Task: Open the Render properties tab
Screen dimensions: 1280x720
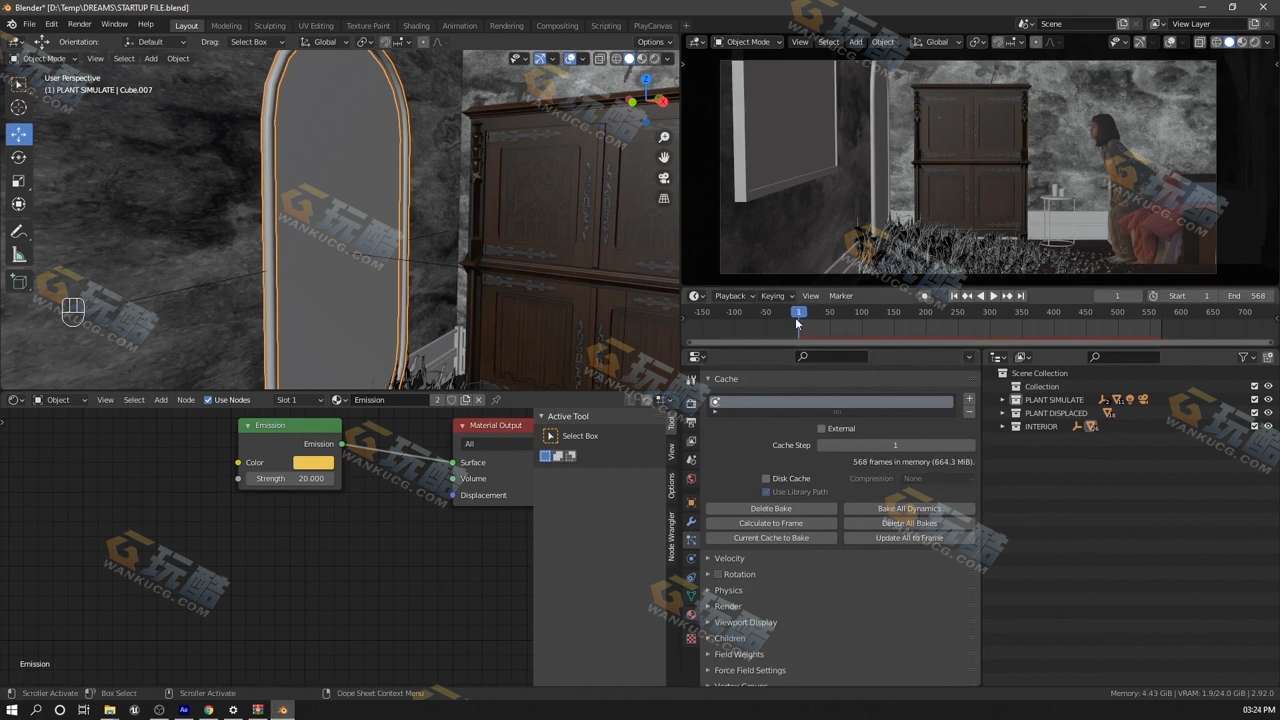Action: [691, 403]
